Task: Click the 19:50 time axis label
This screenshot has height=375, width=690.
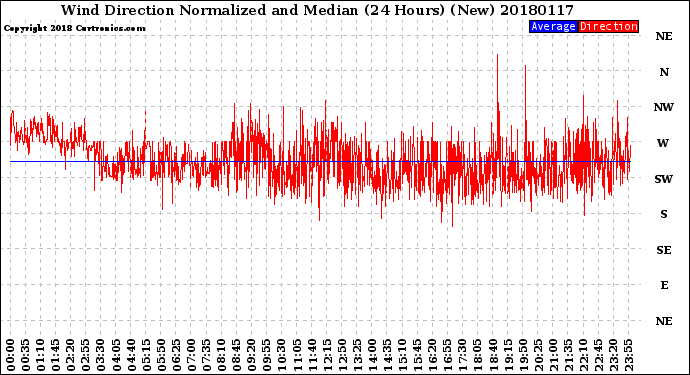Action: [x=523, y=355]
